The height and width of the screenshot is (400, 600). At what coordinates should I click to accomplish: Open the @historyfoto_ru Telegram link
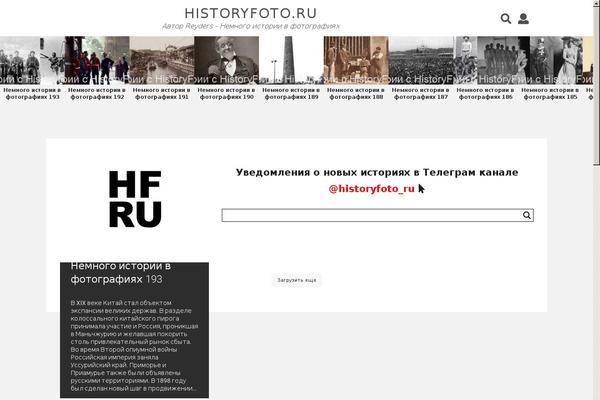click(372, 189)
